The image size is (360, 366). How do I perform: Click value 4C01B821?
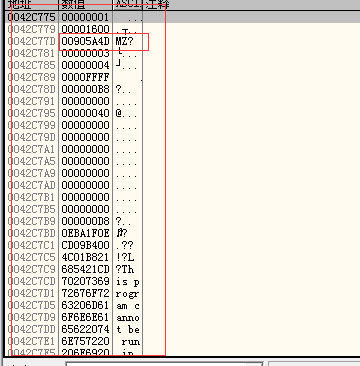coord(85,257)
